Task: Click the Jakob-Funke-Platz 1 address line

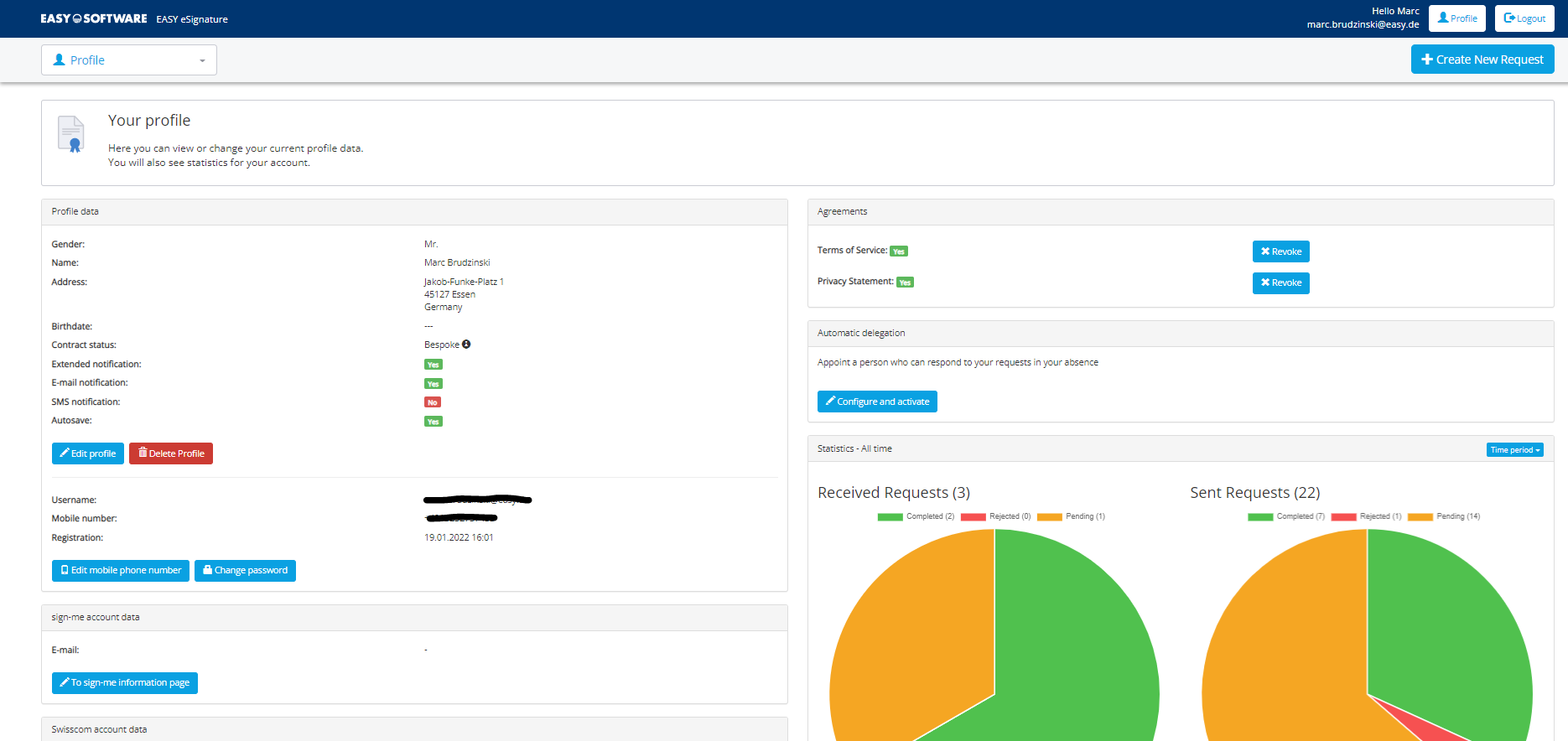Action: point(464,282)
